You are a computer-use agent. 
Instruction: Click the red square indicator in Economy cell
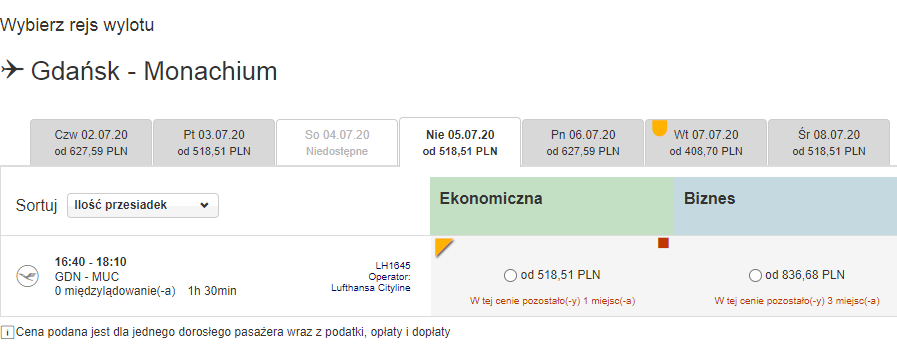coord(663,243)
